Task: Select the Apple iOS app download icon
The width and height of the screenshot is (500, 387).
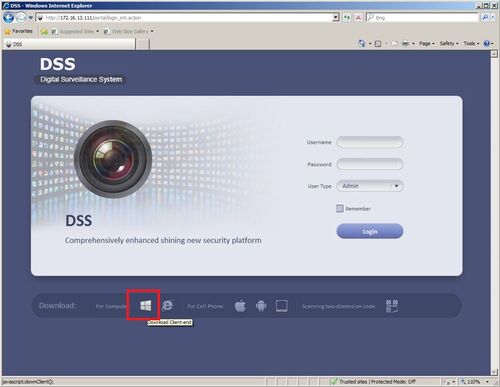Action: pyautogui.click(x=240, y=306)
